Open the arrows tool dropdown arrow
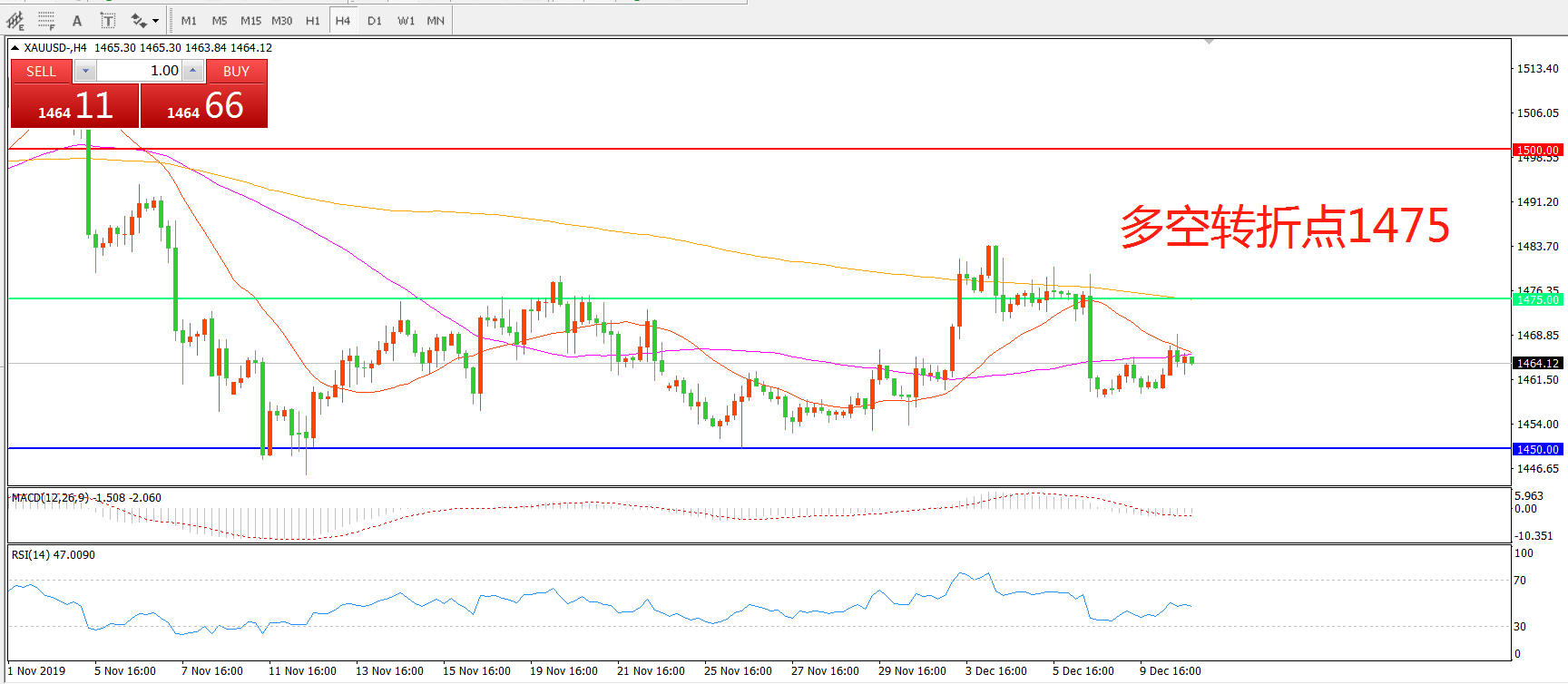The height and width of the screenshot is (684, 1568). (156, 20)
